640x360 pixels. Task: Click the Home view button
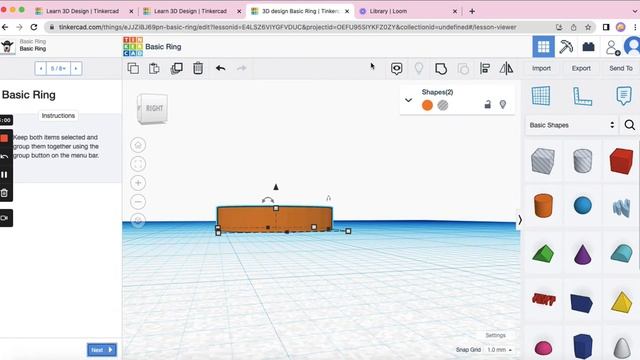[x=138, y=145]
